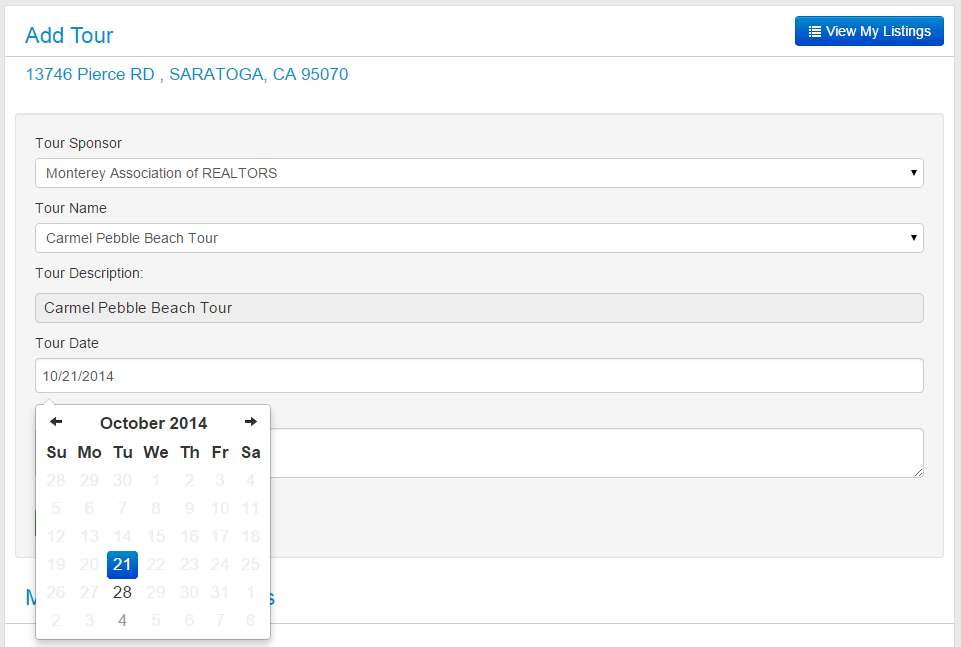Click disabled date 31 in calendar
This screenshot has height=647, width=961.
[x=219, y=592]
